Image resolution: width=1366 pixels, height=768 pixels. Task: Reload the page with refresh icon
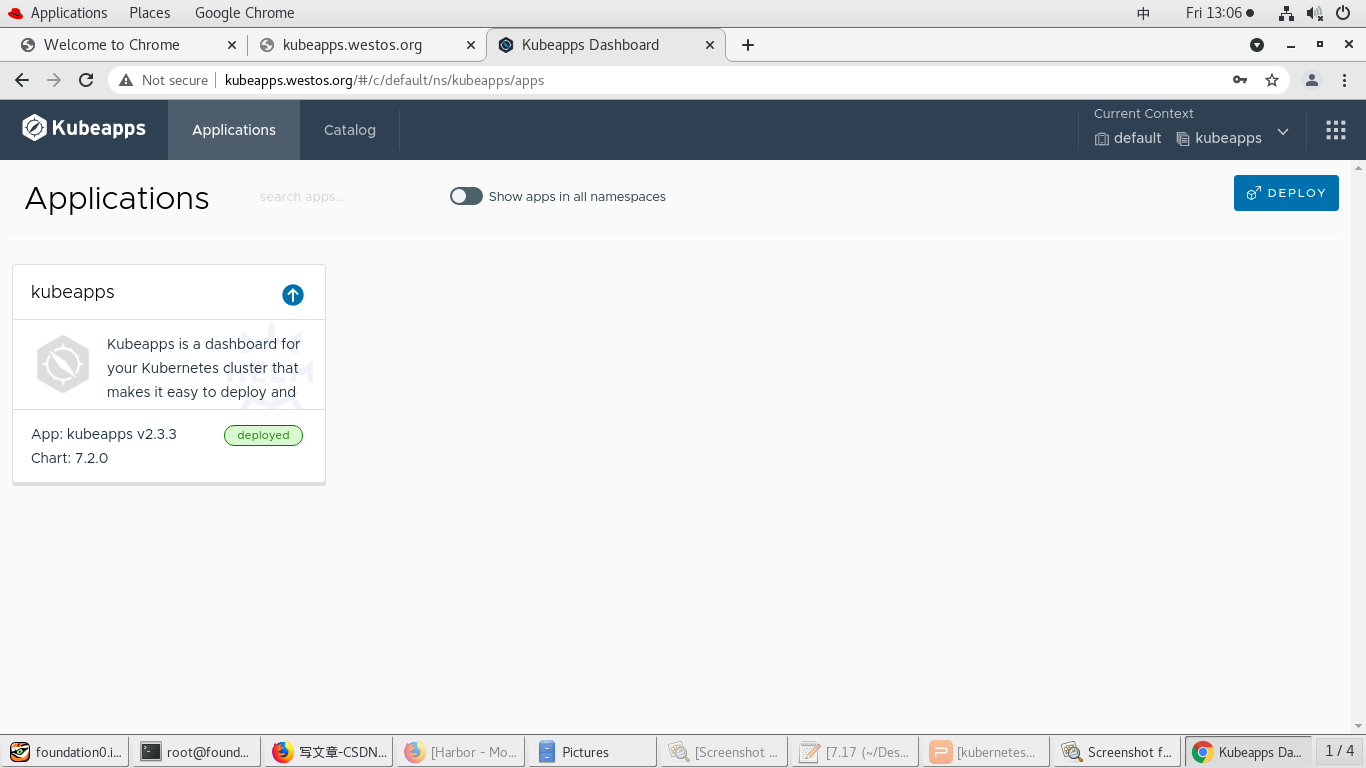[86, 80]
